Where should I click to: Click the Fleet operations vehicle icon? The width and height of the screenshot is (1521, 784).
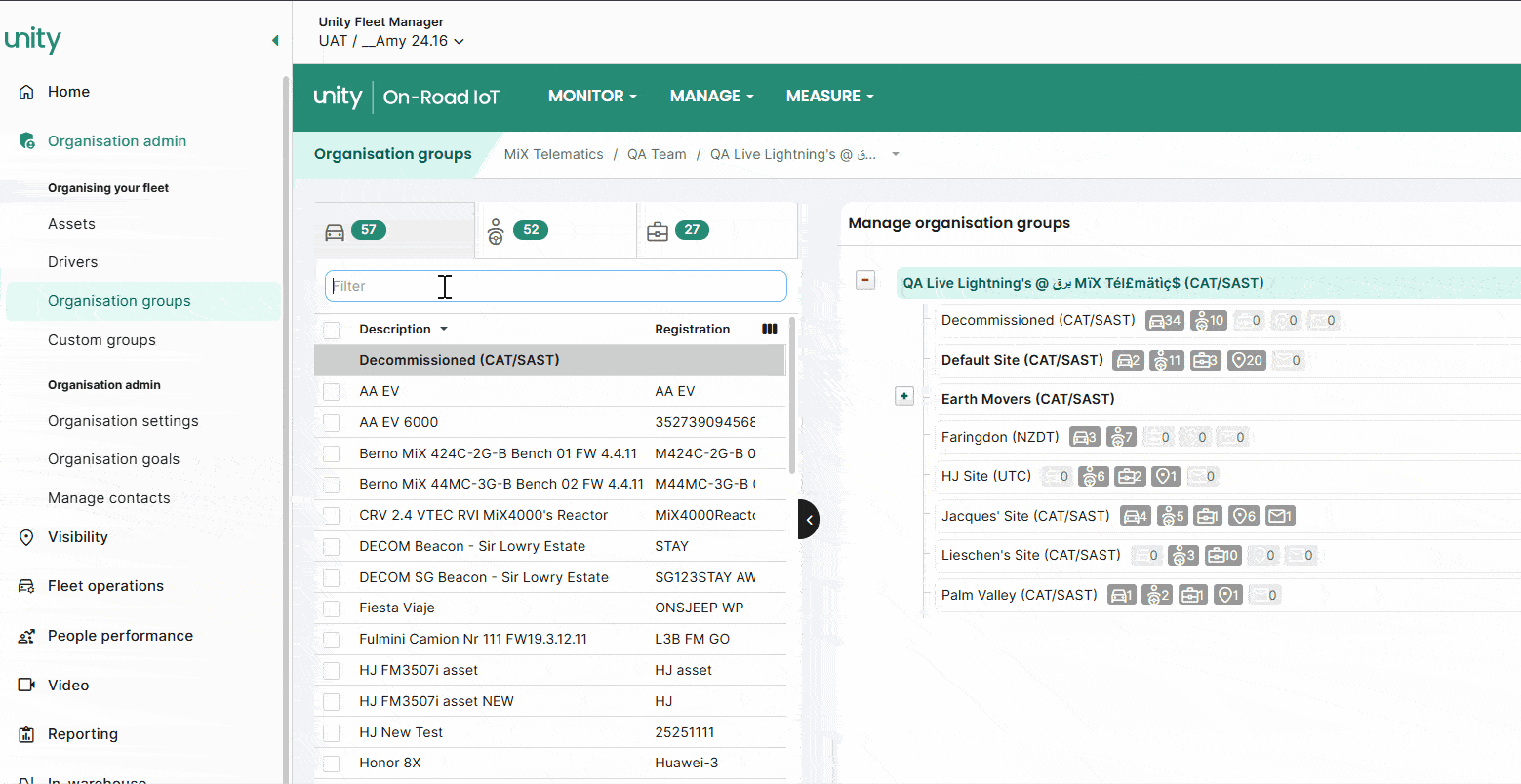click(x=26, y=586)
